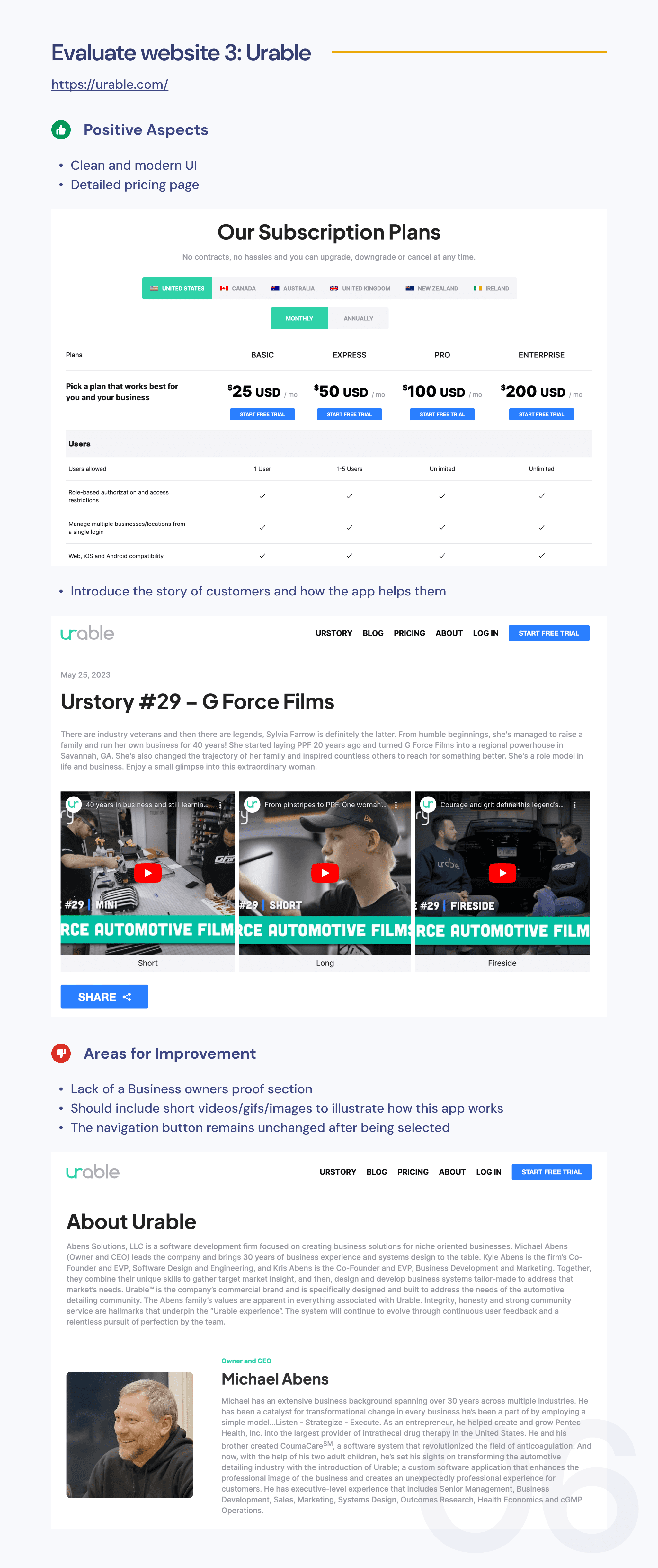Open three-dot menu on the Fireside video

(574, 805)
